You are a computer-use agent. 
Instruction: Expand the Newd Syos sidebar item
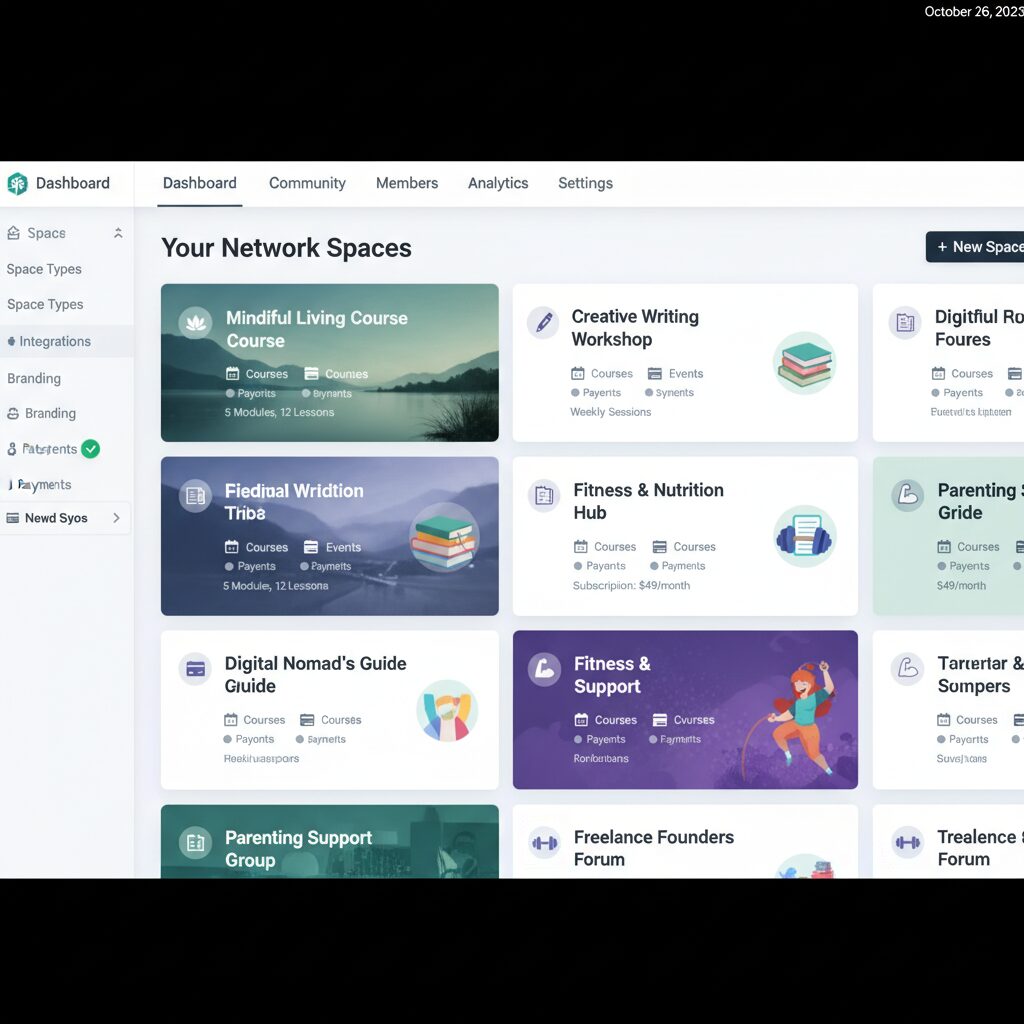pyautogui.click(x=116, y=518)
